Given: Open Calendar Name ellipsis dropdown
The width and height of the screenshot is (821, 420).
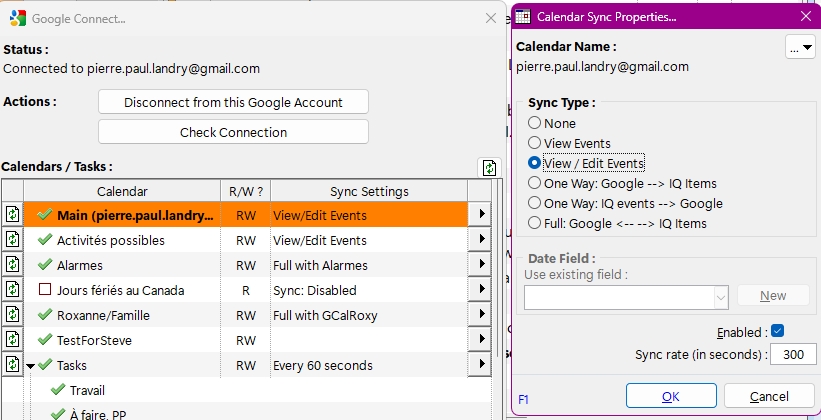Looking at the screenshot, I should click(x=801, y=48).
